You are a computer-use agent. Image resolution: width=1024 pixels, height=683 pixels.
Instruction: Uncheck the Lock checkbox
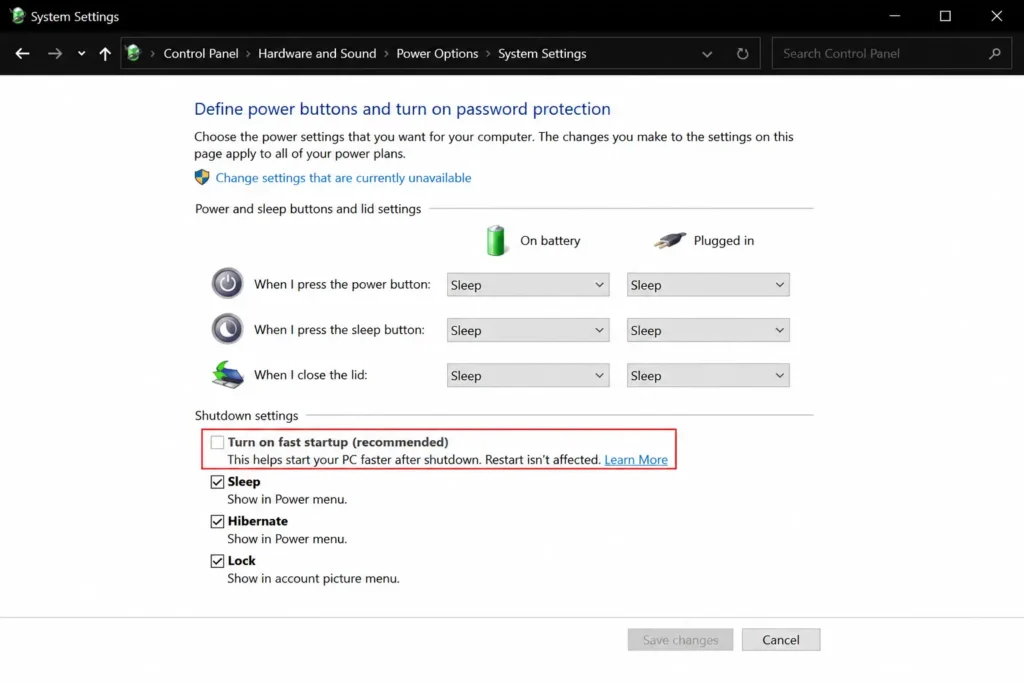pos(217,561)
